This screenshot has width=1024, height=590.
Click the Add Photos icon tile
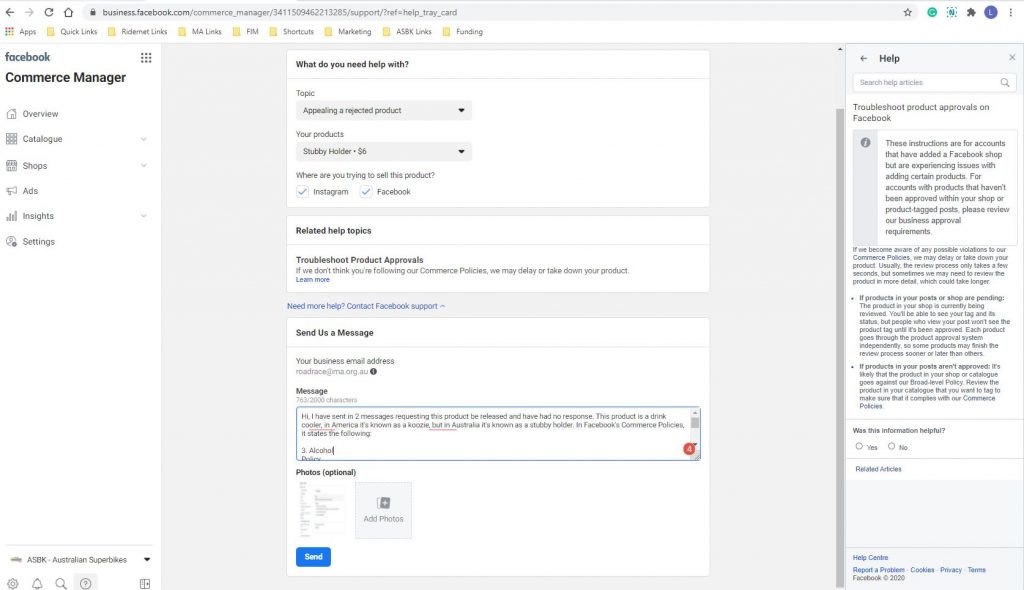383,510
